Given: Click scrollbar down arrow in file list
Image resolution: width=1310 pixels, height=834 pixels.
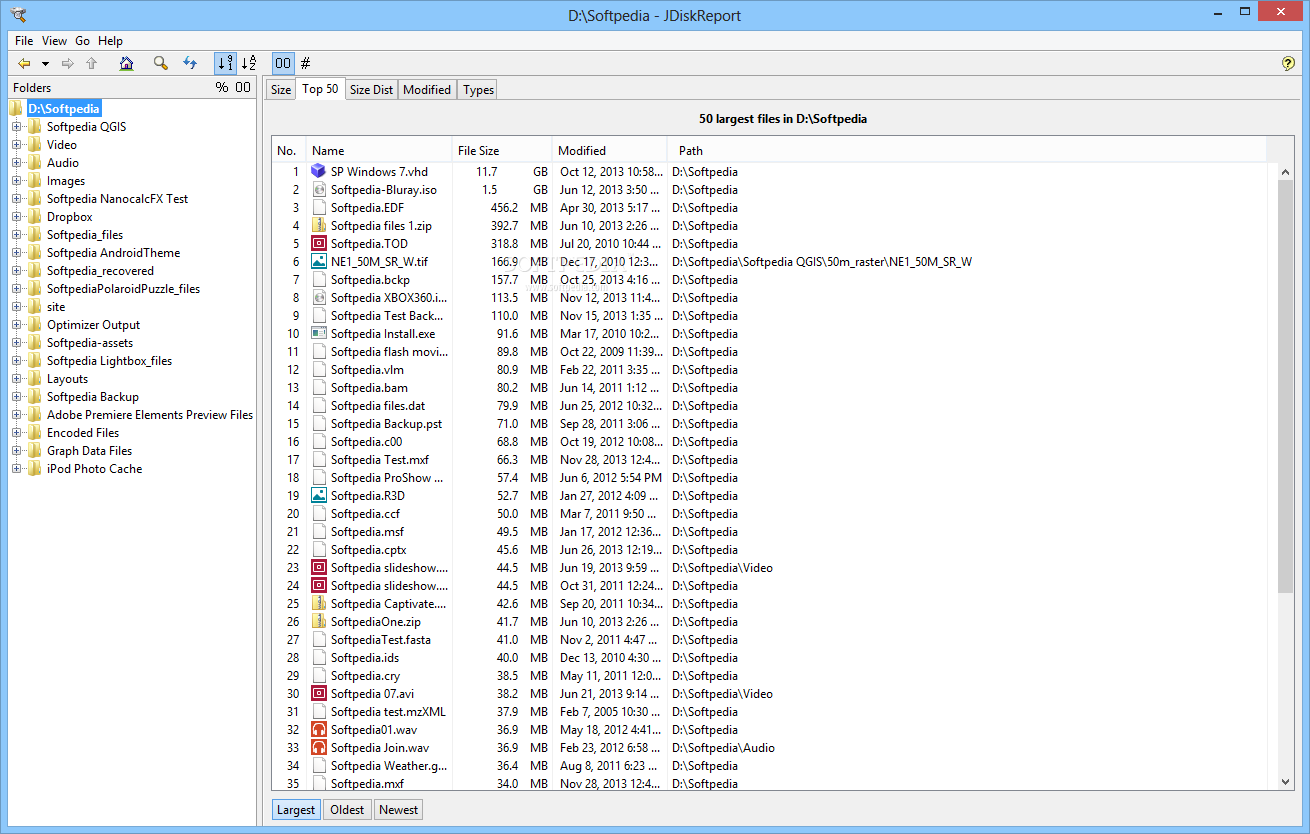Looking at the screenshot, I should click(1286, 781).
